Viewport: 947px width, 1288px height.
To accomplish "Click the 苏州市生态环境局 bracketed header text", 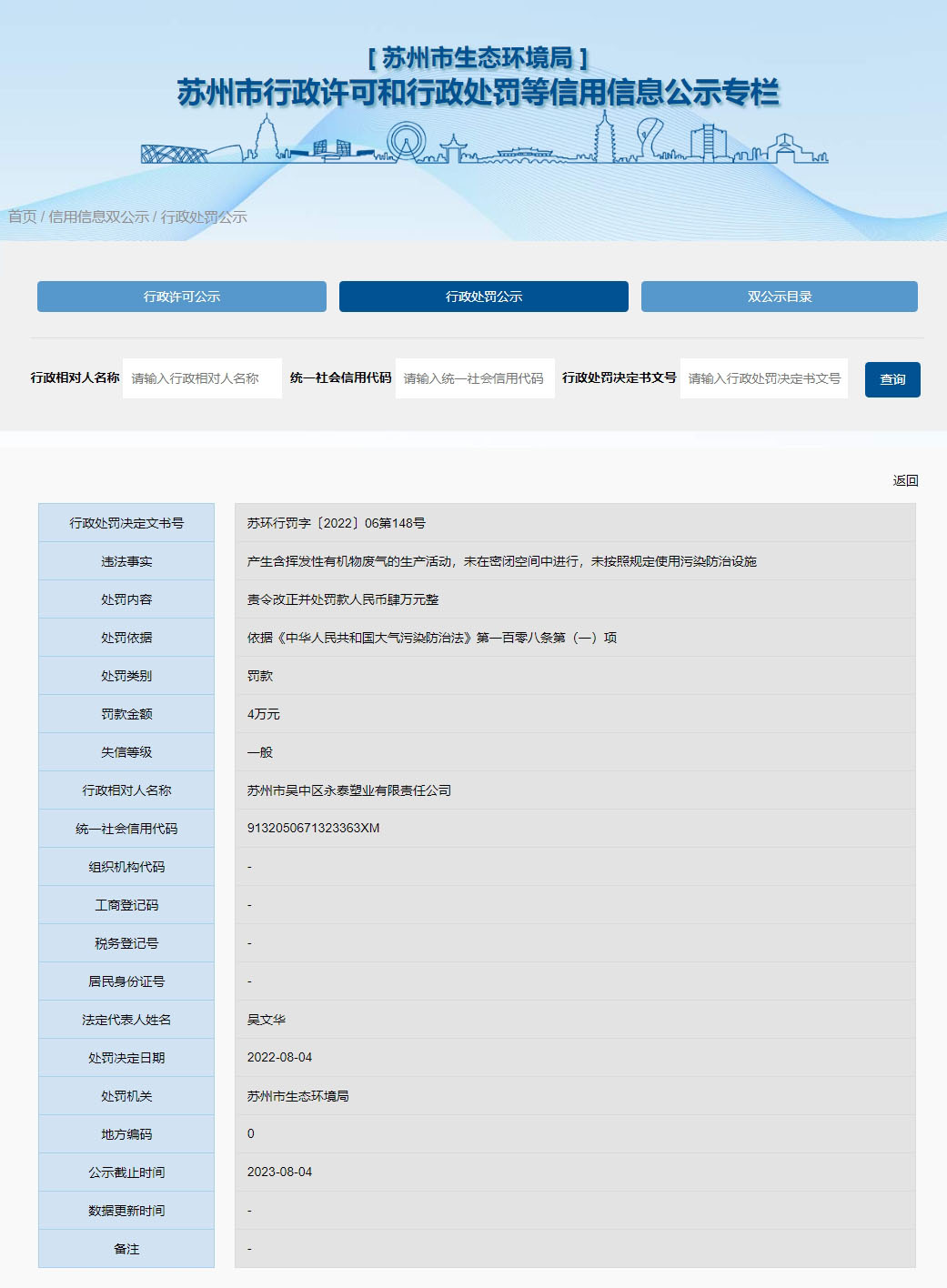I will pos(478,58).
